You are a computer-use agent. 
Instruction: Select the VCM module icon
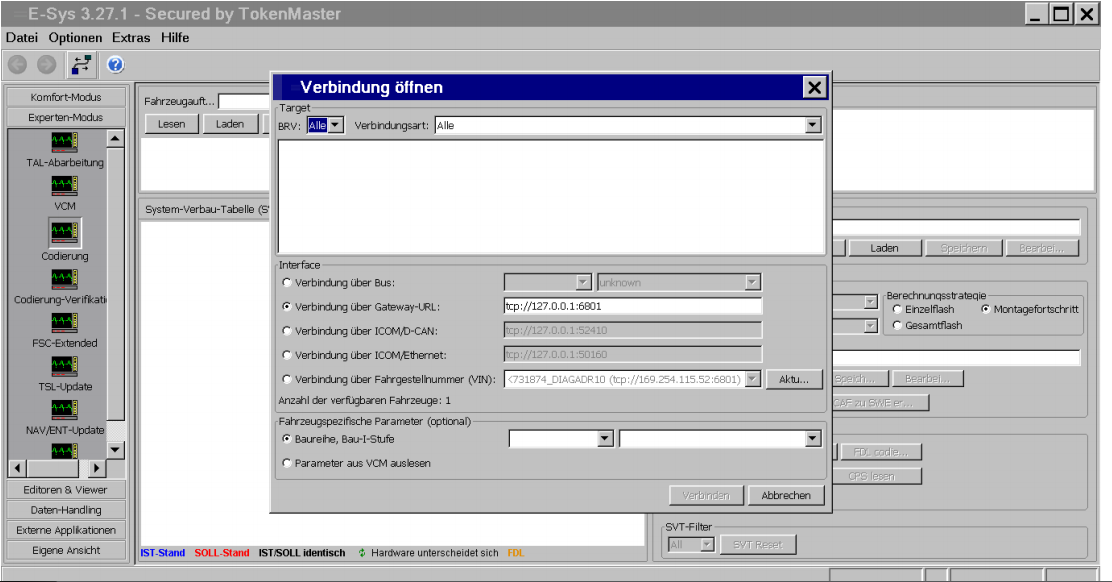click(x=65, y=186)
